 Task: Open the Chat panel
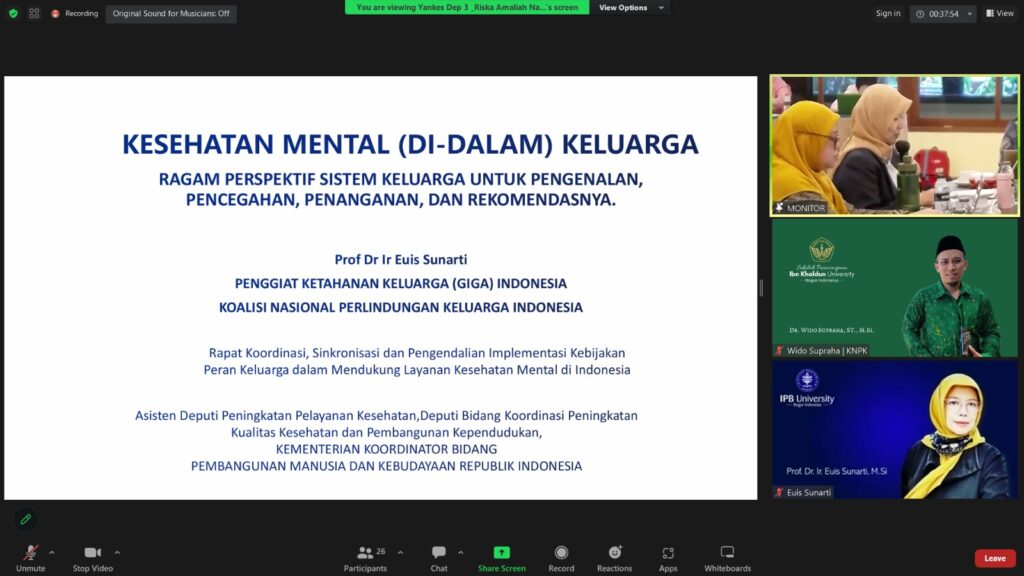(439, 558)
